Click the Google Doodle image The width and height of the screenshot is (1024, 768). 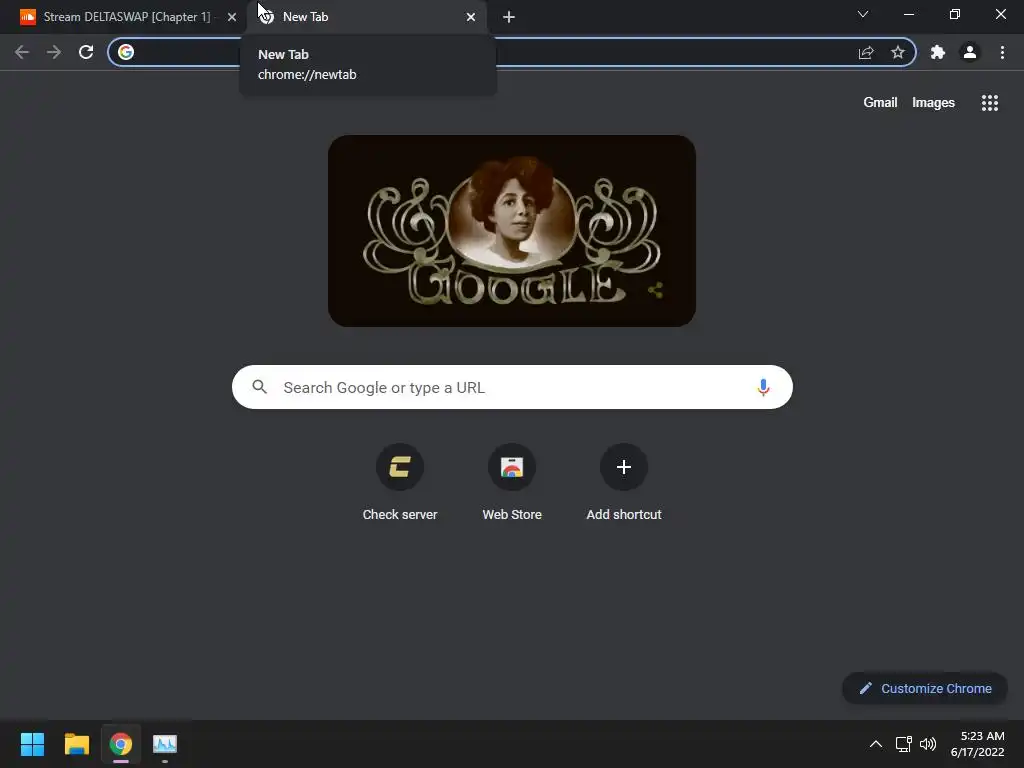(512, 231)
